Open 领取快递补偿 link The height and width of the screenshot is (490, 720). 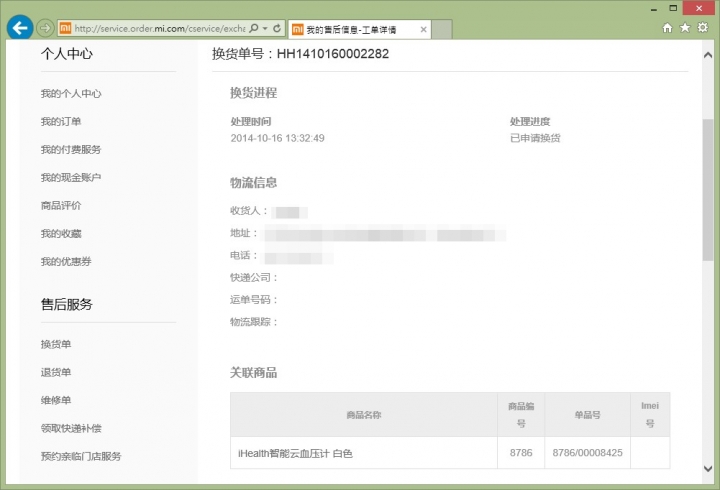coord(71,428)
